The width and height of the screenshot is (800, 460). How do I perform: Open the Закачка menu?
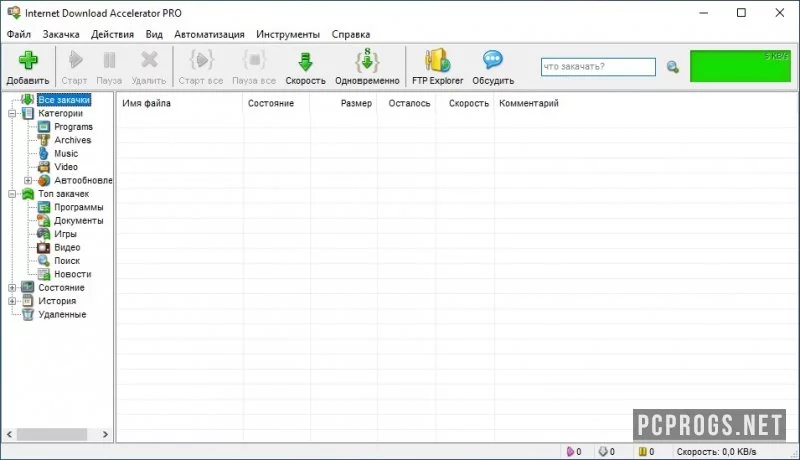[x=61, y=34]
